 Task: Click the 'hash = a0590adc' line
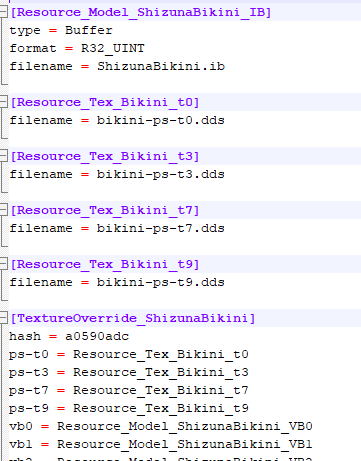tap(69, 336)
